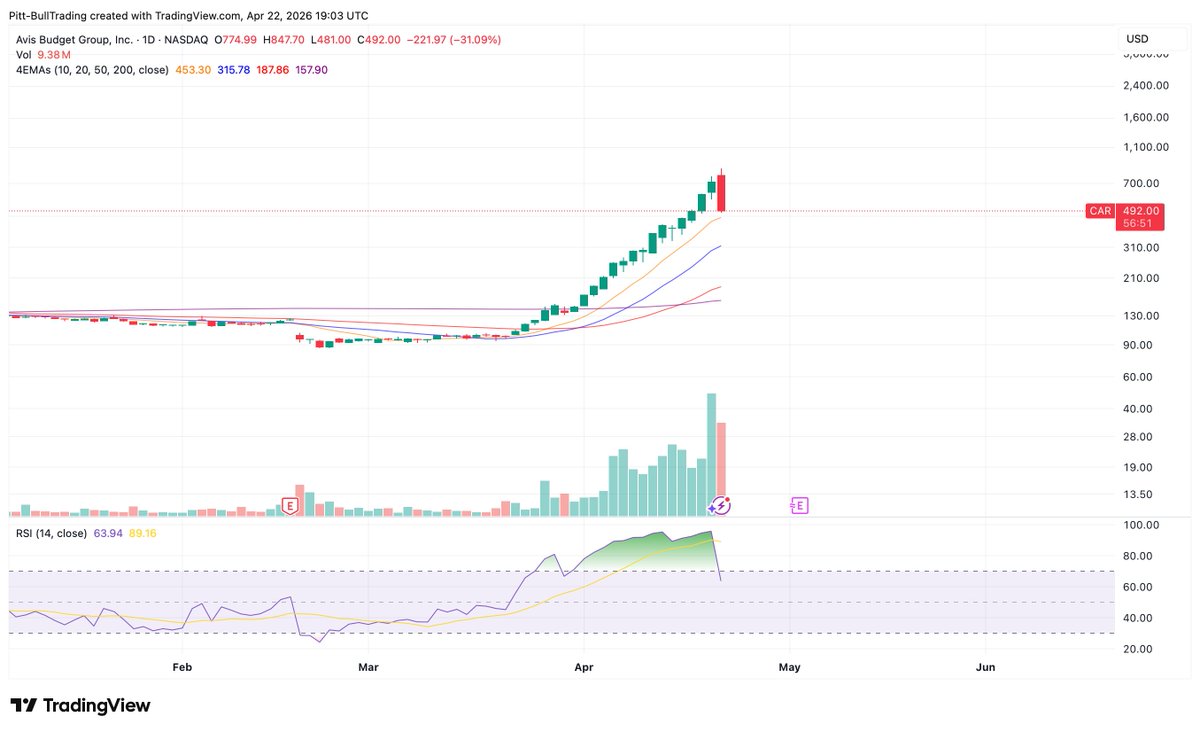Click the Feb label on time axis

[x=182, y=666]
